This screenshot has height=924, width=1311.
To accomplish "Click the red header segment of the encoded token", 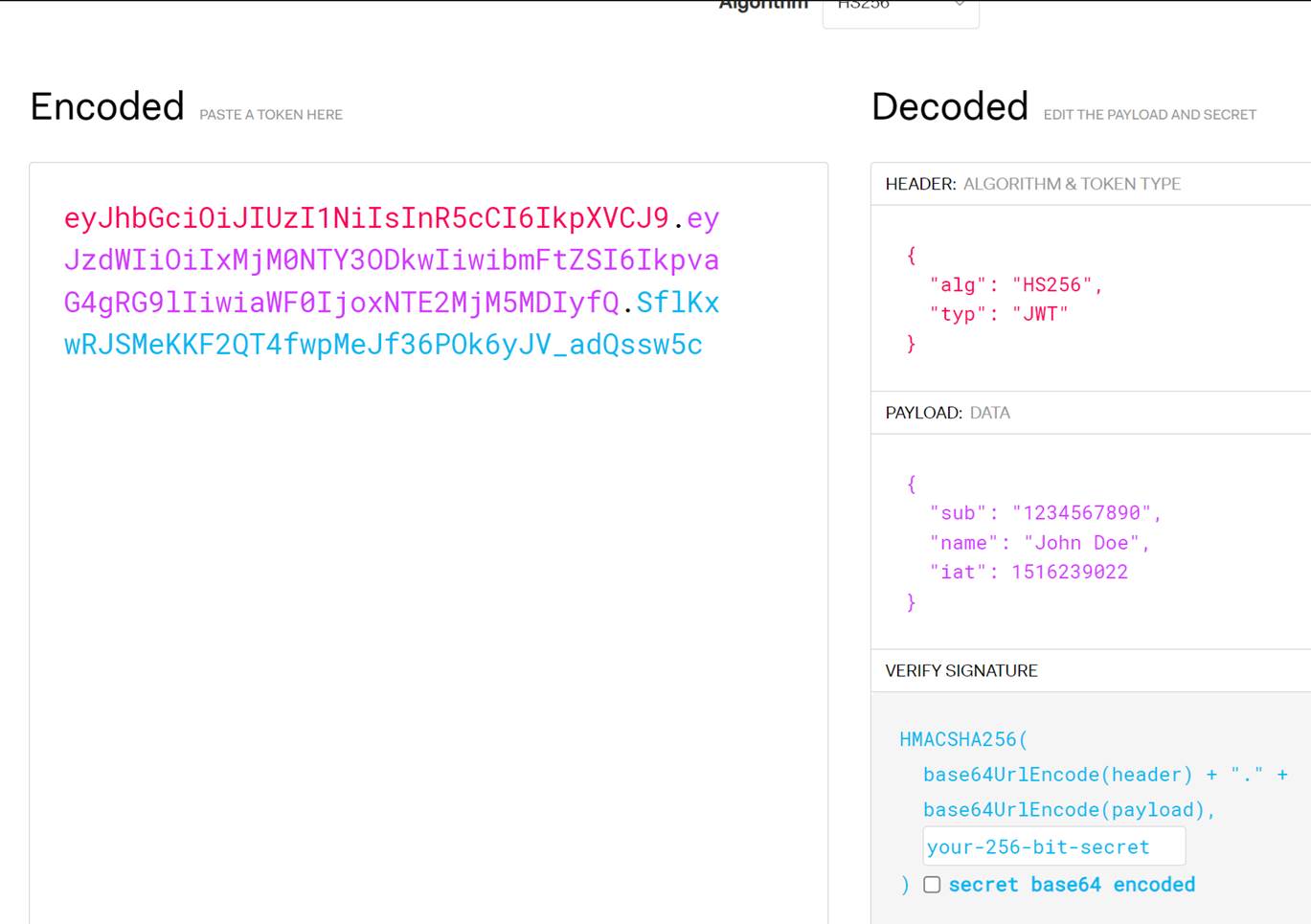I will (366, 218).
